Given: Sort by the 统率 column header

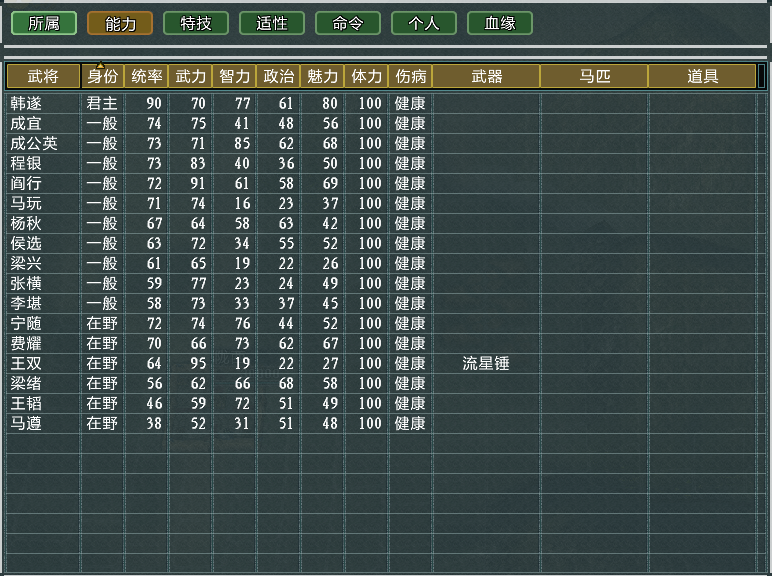Looking at the screenshot, I should [146, 76].
